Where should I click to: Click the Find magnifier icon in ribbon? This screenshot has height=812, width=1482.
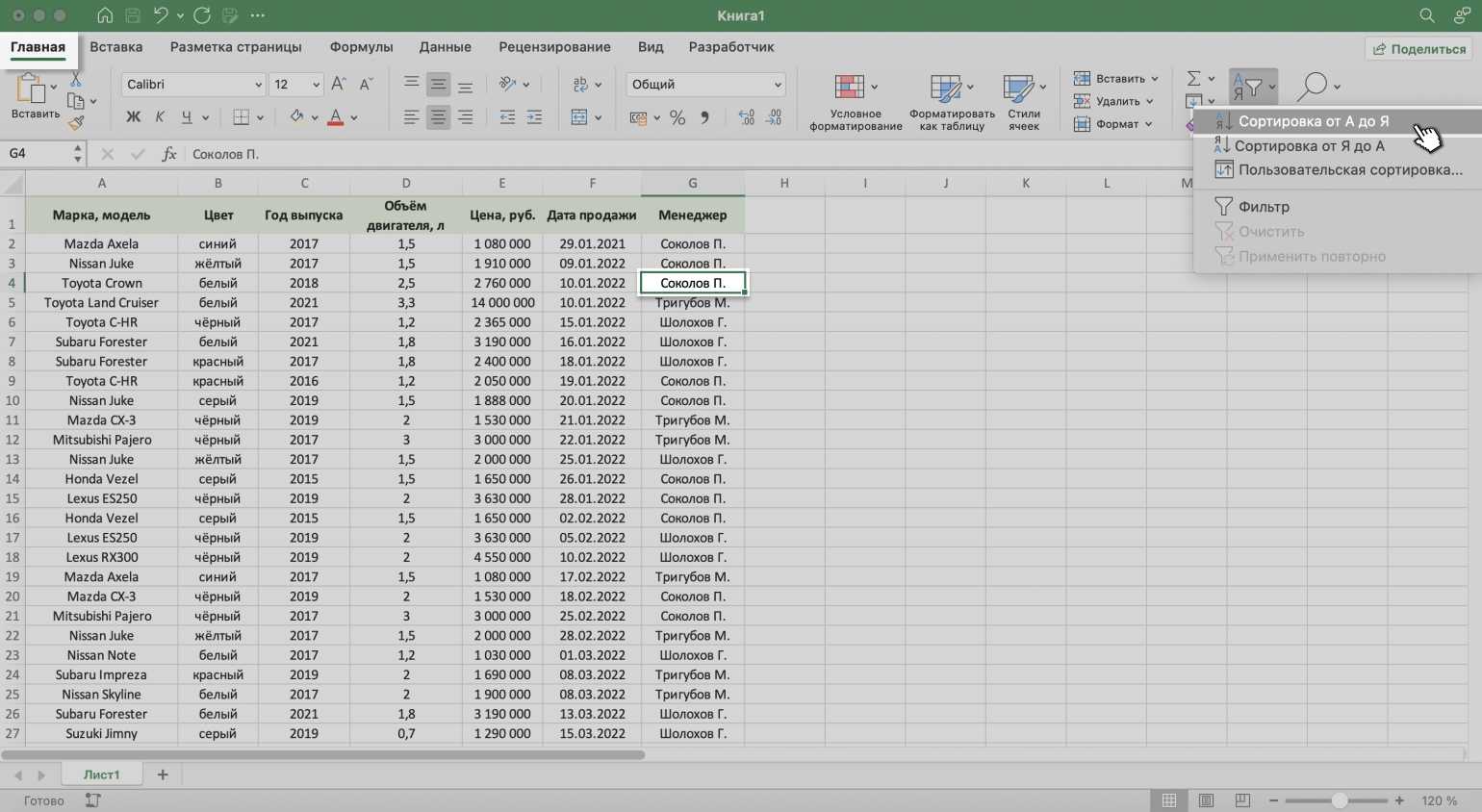[x=1312, y=87]
